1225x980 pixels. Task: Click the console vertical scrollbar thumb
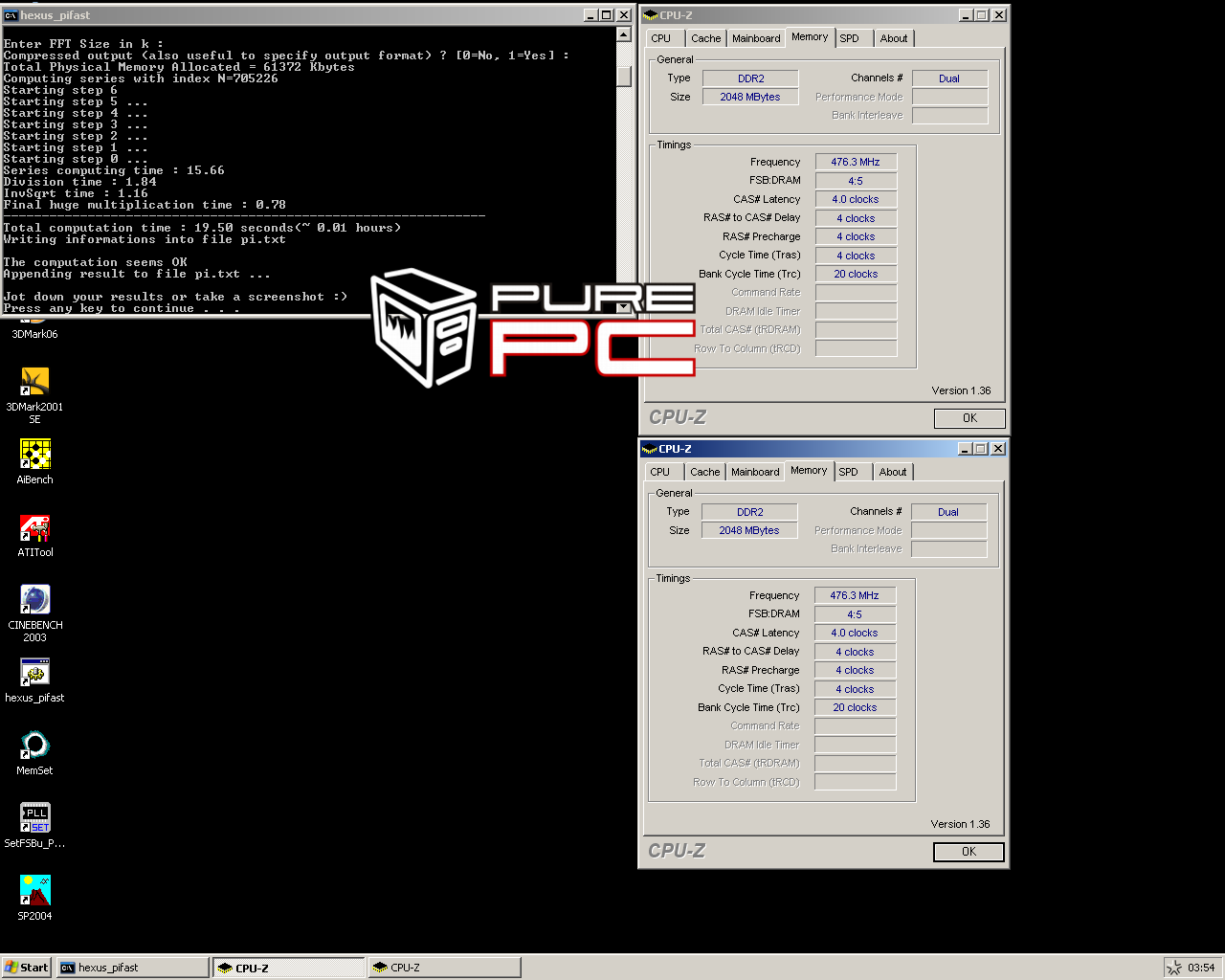tap(624, 77)
